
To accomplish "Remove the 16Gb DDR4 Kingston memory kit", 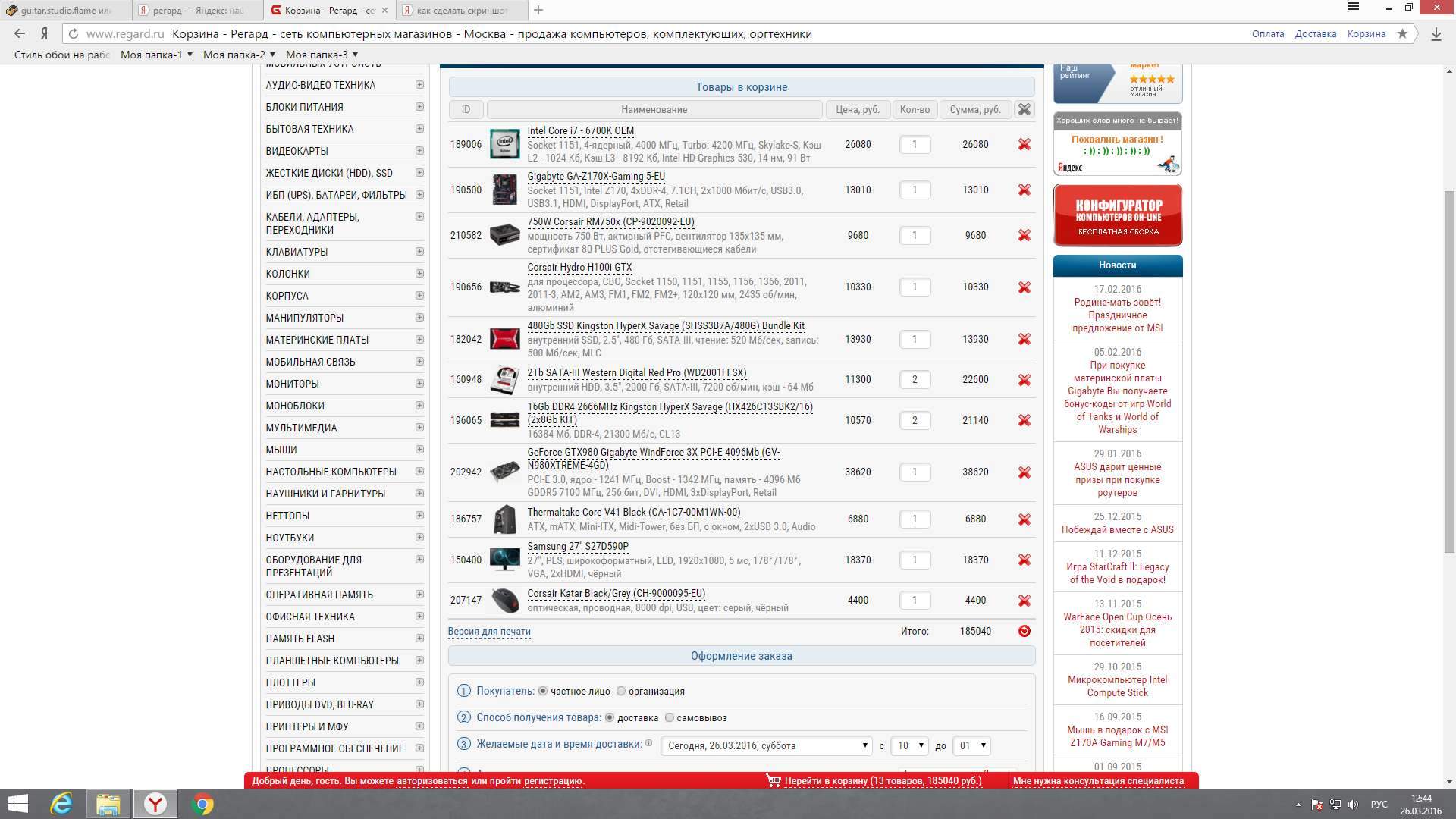I will coord(1024,420).
